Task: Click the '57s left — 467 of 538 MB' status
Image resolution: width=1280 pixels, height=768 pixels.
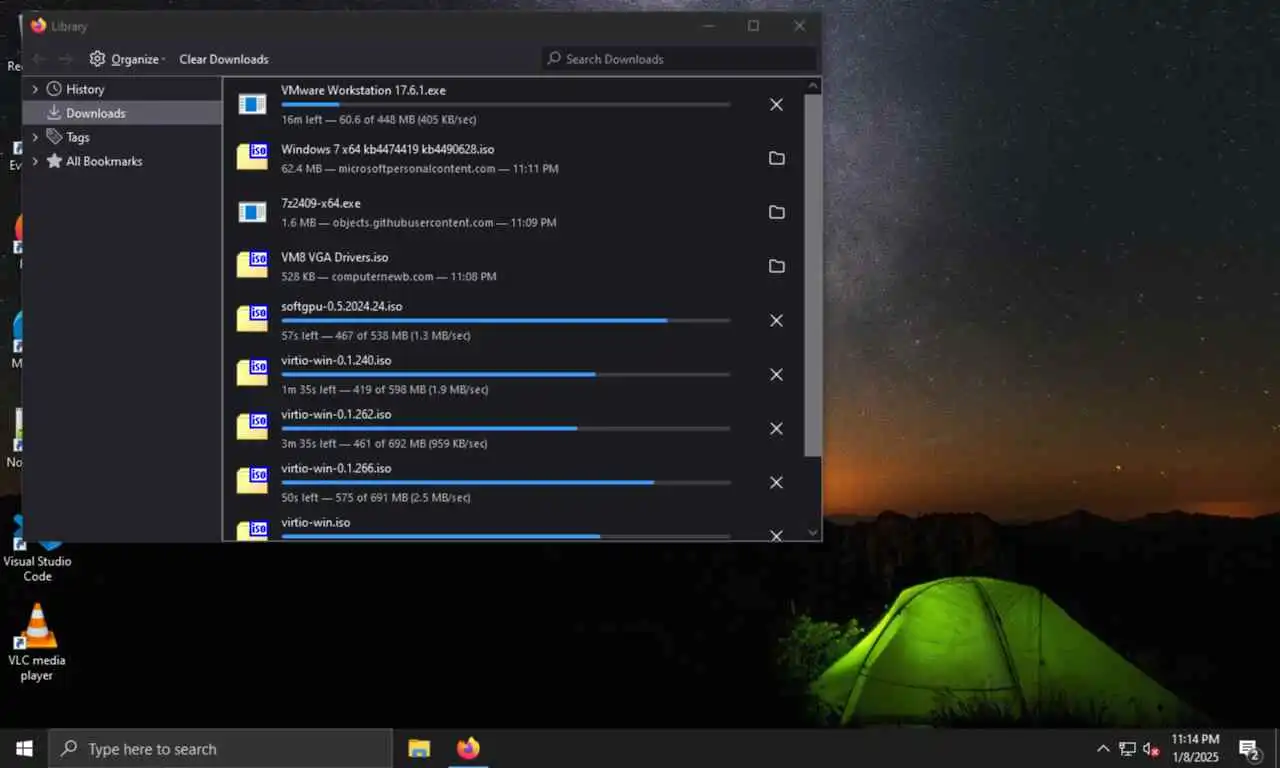Action: coord(376,336)
